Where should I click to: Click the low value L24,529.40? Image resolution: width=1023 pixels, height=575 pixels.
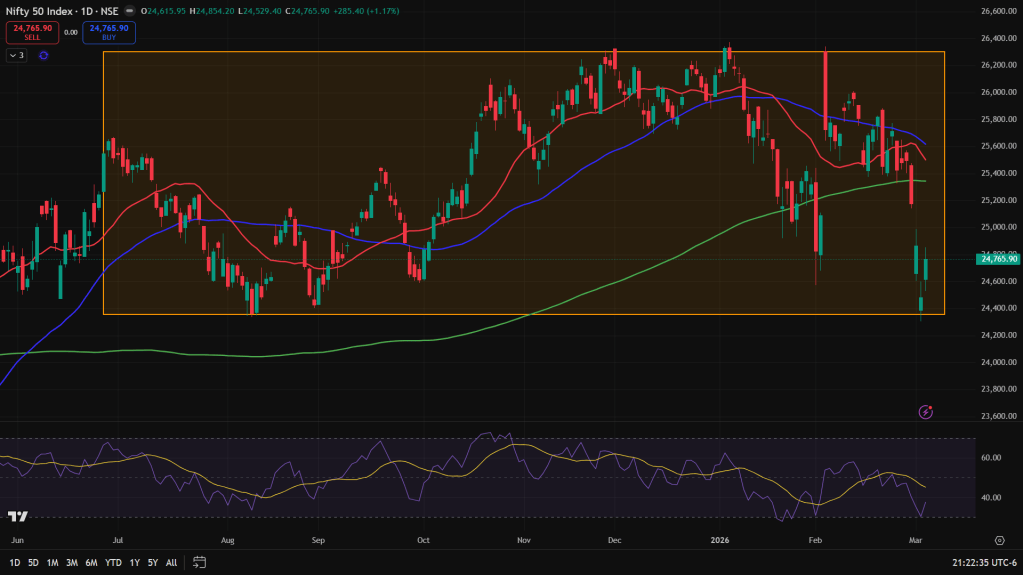click(x=260, y=11)
